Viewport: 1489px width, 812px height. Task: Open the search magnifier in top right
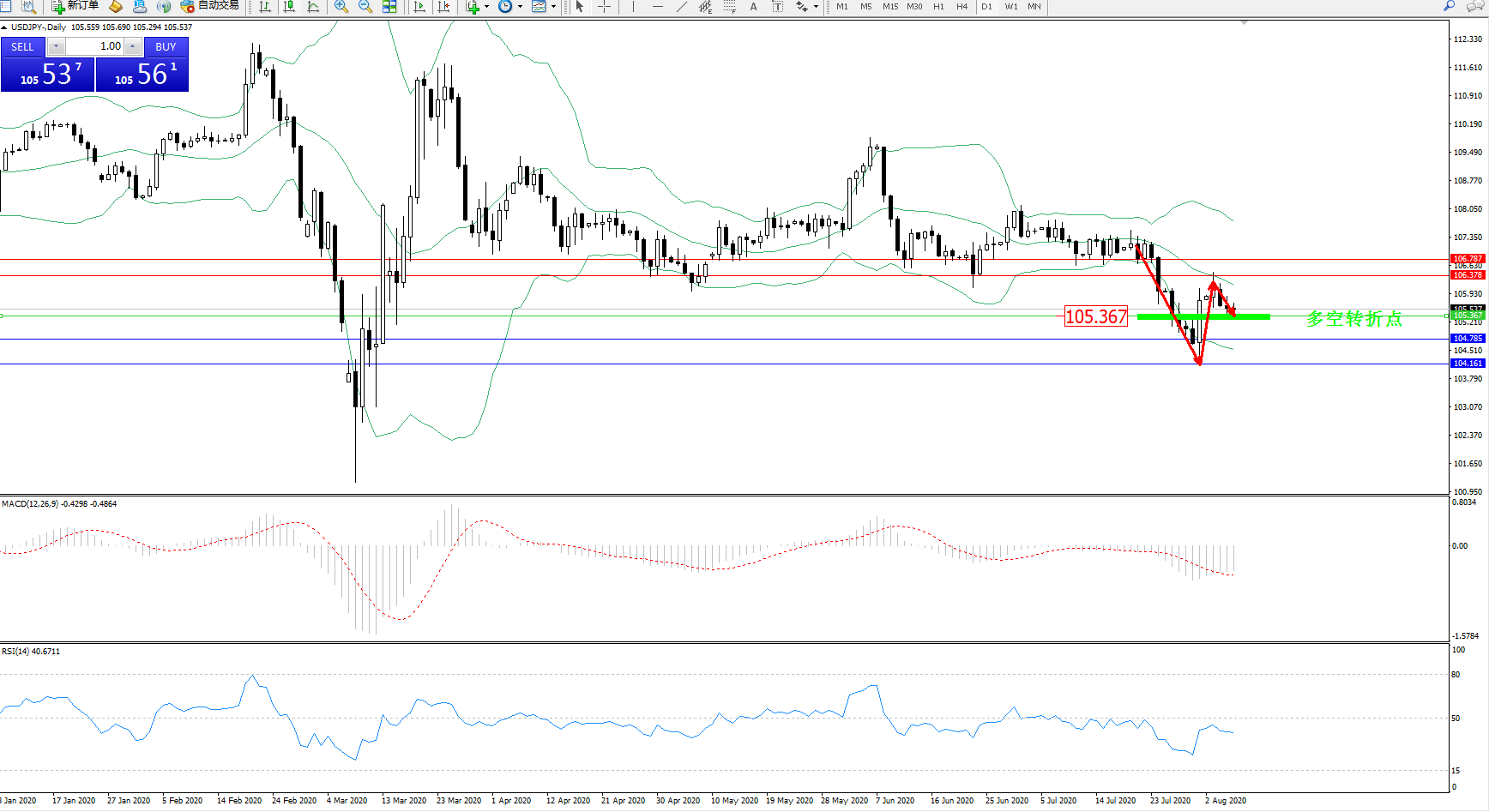(1450, 6)
